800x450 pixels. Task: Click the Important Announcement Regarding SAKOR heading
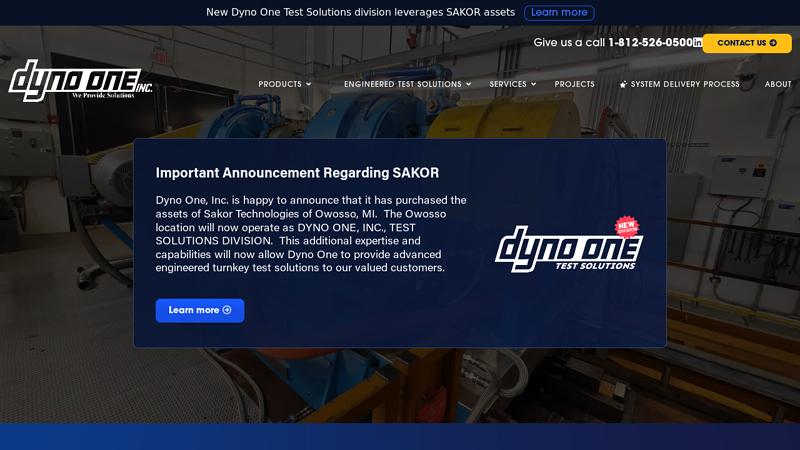(297, 172)
